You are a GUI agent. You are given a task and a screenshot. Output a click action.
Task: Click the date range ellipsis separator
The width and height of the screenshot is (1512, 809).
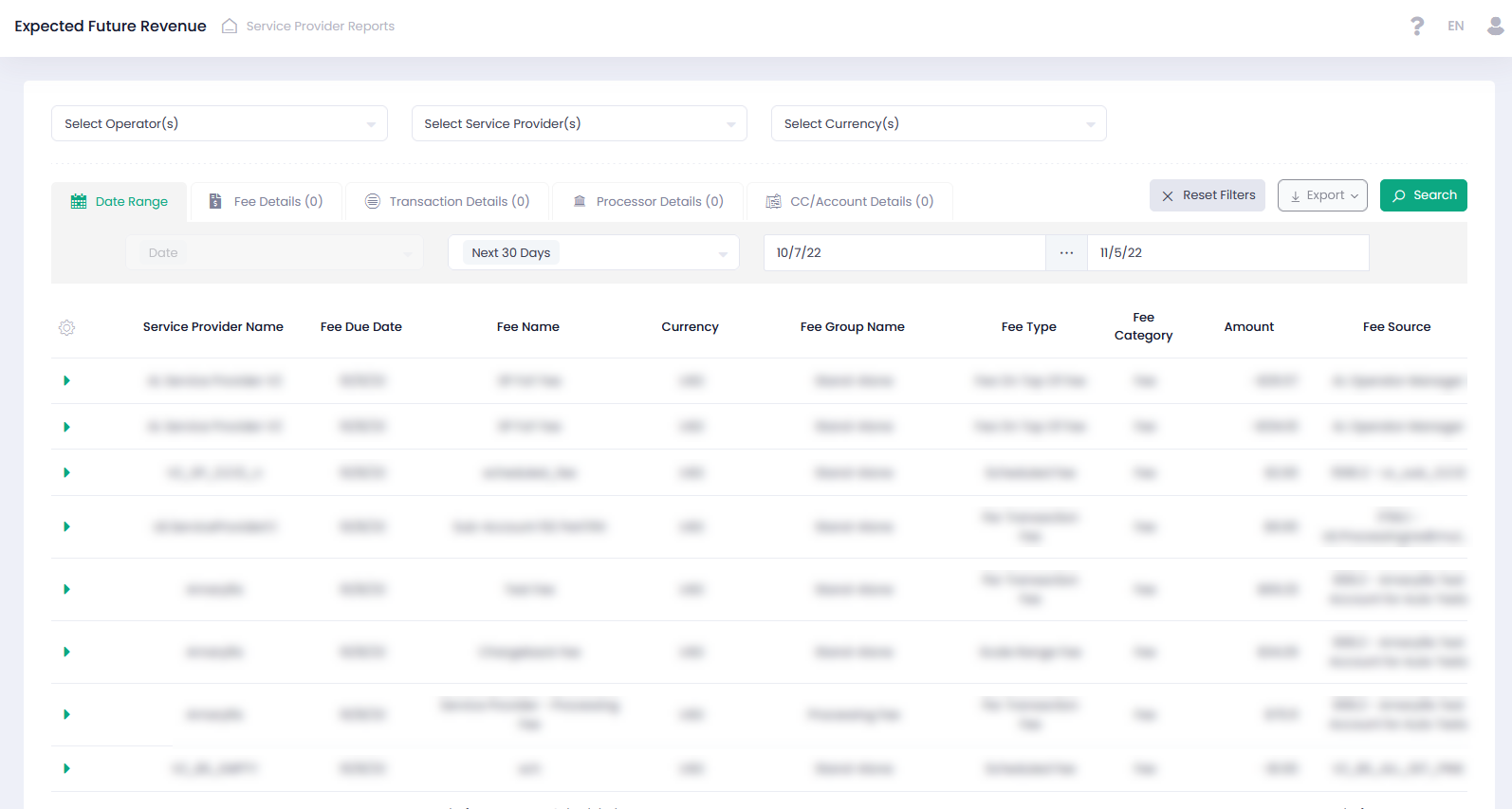pos(1066,253)
